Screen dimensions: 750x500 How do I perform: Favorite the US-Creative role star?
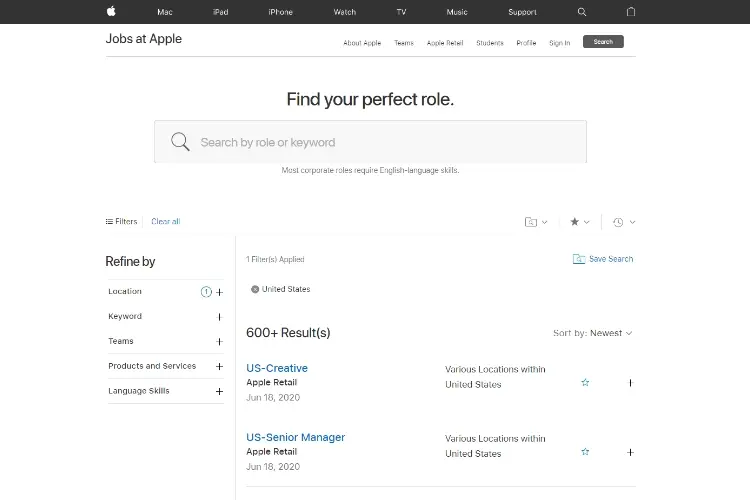tap(585, 382)
